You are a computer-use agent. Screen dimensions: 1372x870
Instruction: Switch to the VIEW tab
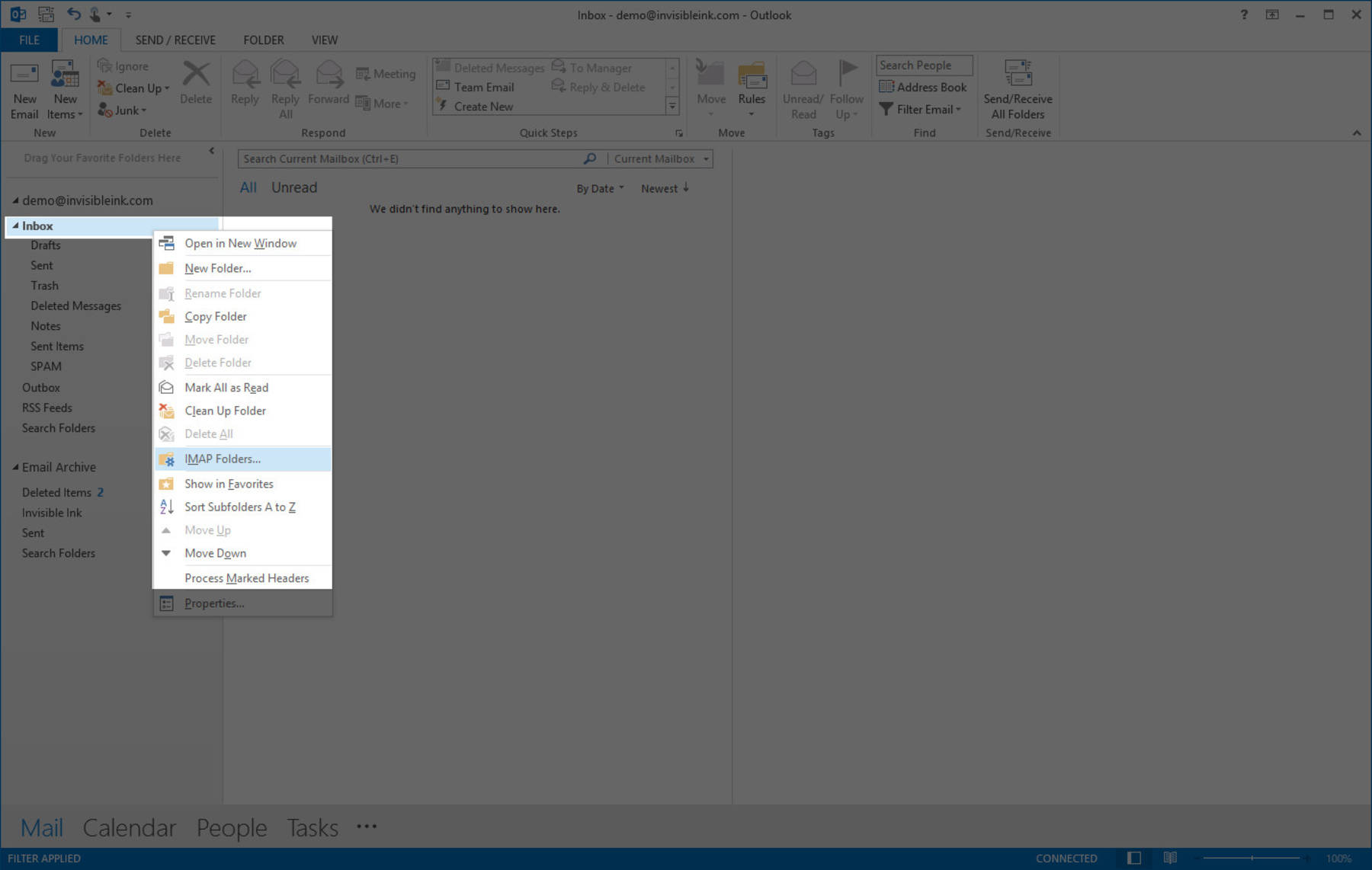pos(325,40)
